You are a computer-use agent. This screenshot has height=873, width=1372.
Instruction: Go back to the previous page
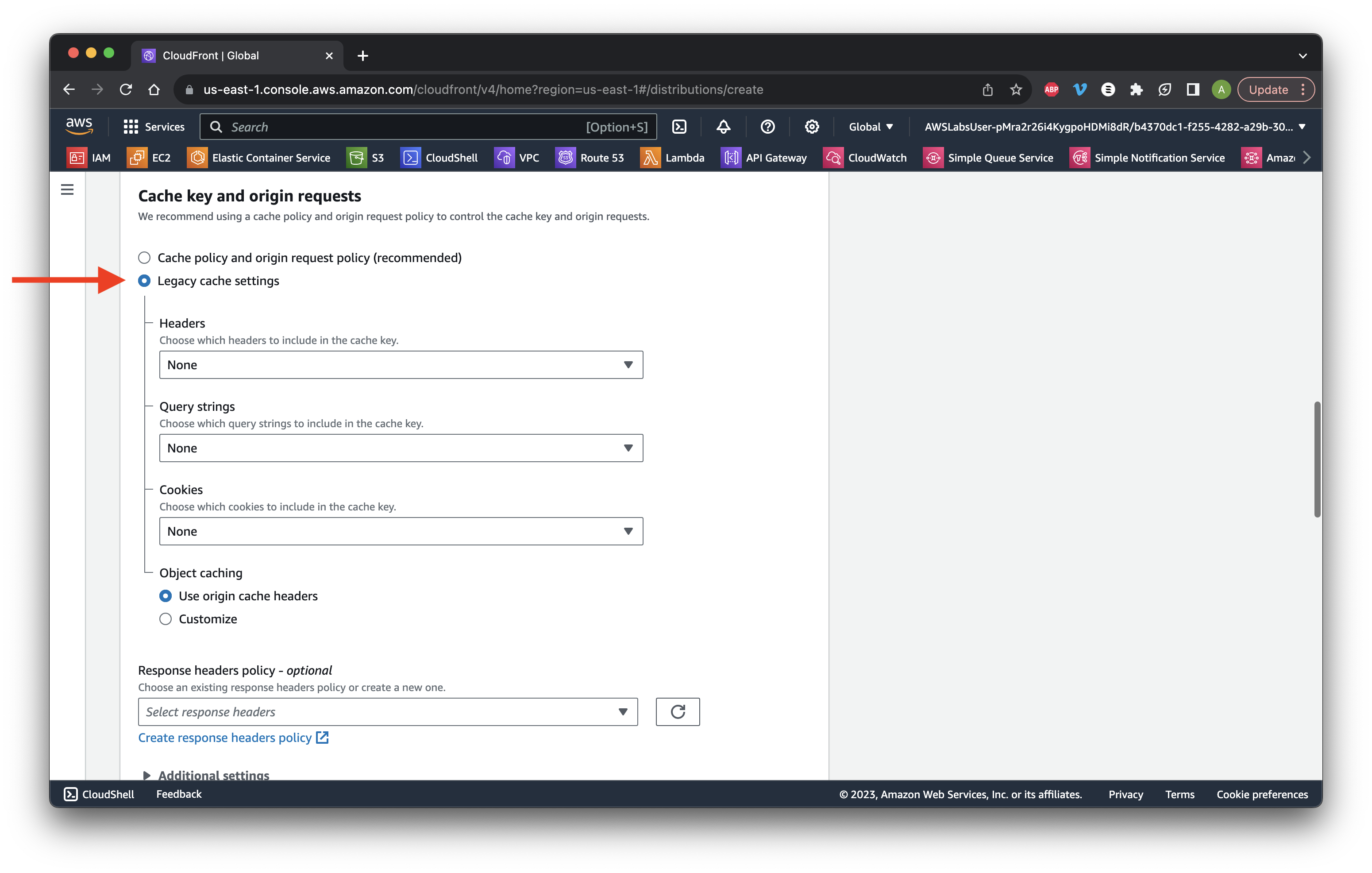pos(69,89)
